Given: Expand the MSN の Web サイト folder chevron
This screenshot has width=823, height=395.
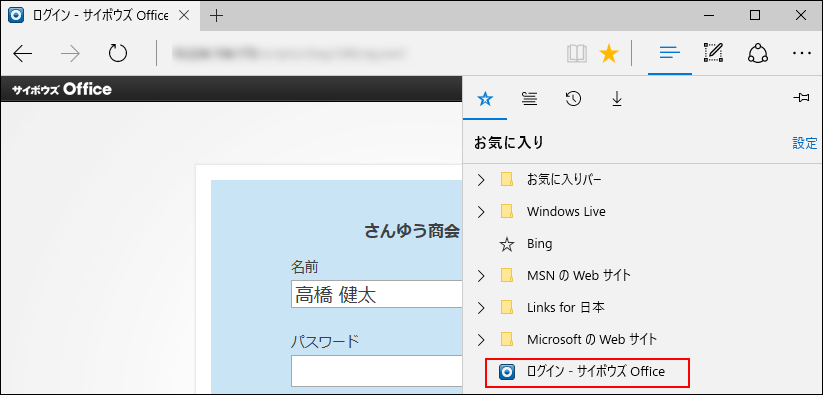Looking at the screenshot, I should click(x=481, y=275).
